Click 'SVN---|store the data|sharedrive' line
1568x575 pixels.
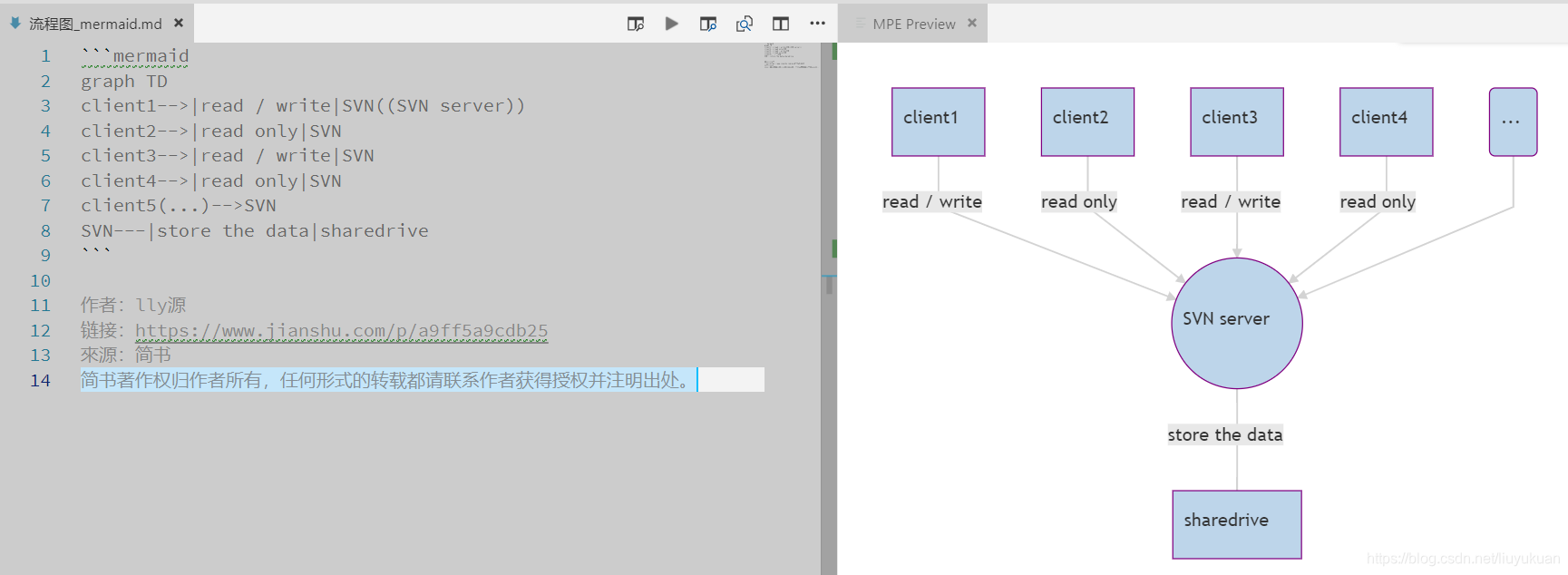[x=255, y=230]
